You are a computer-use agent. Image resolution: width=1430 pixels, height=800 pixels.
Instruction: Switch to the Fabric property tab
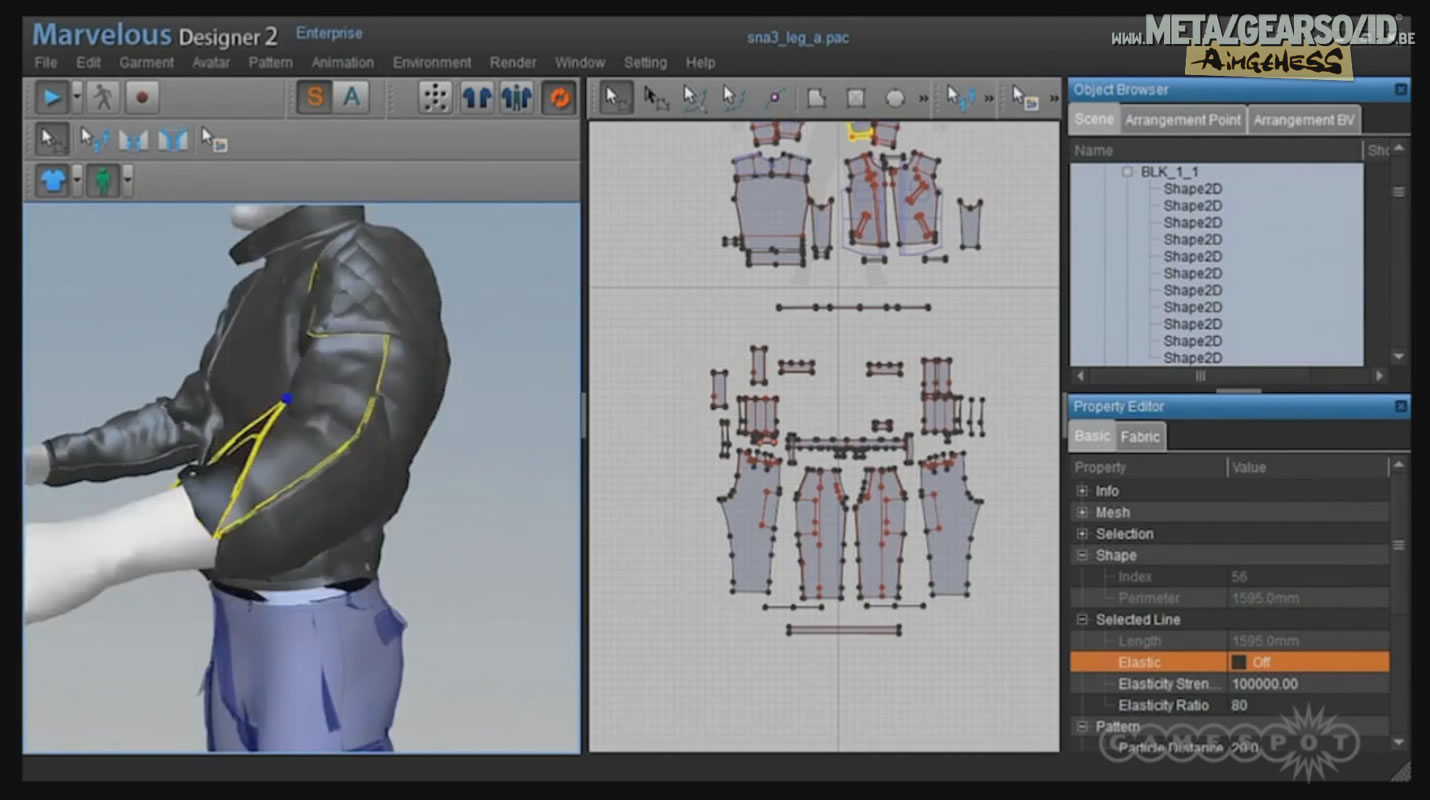pos(1140,436)
